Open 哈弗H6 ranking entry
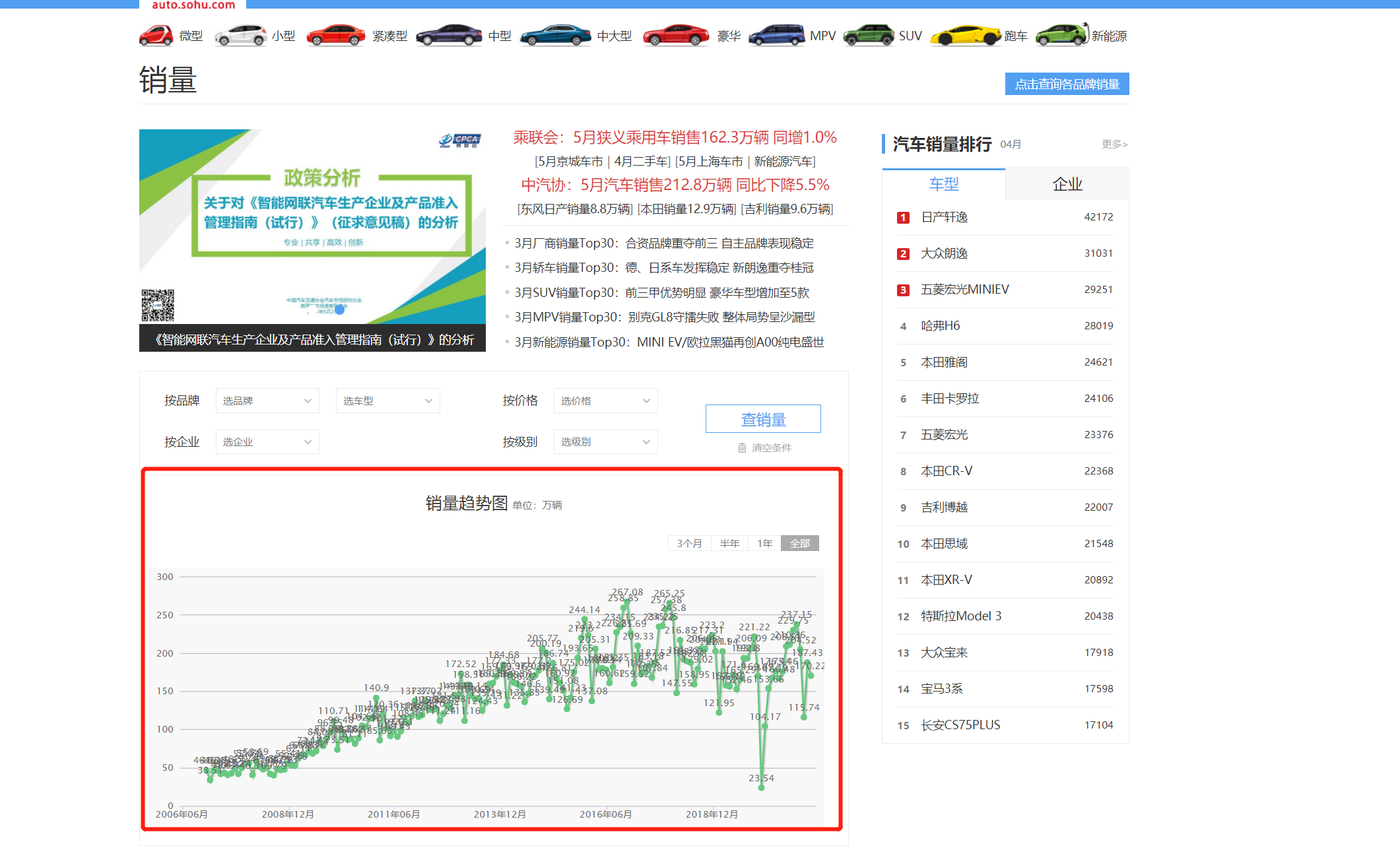 940,326
